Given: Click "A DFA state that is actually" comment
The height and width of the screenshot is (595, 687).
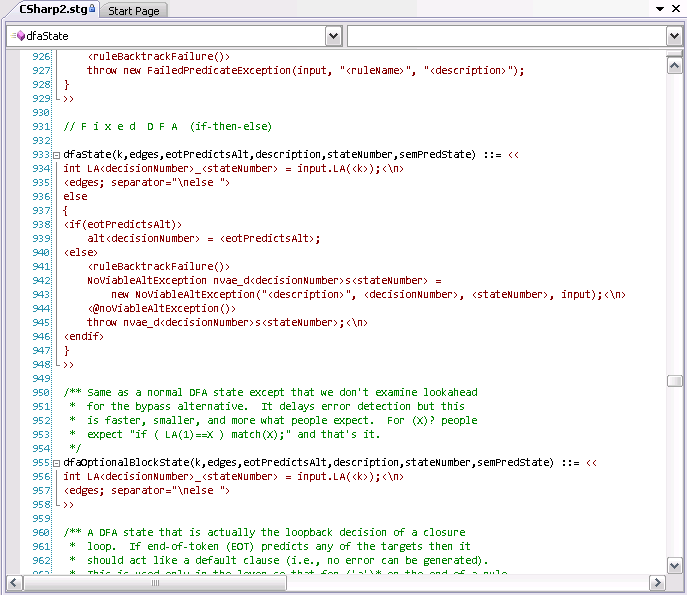Looking at the screenshot, I should click(171, 533).
